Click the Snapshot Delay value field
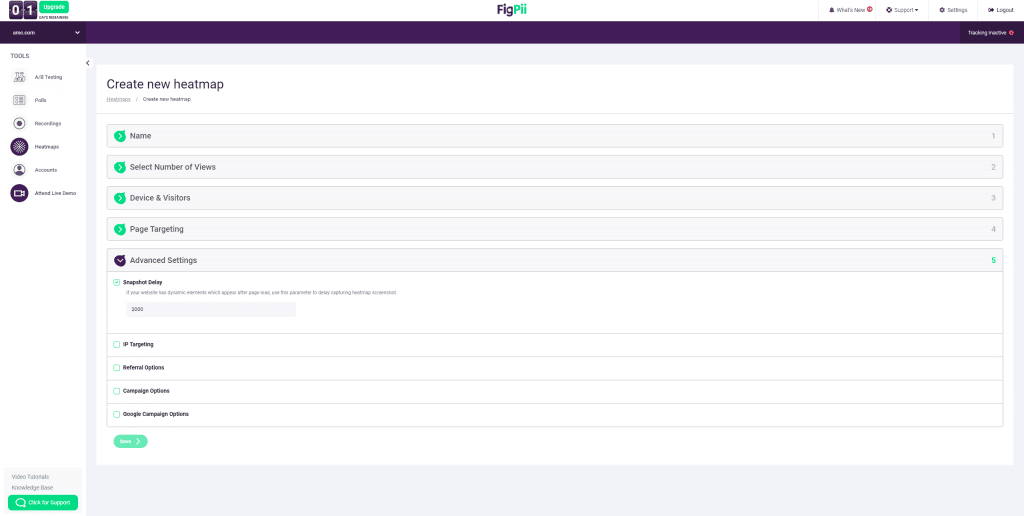The width and height of the screenshot is (1024, 516). tap(211, 309)
